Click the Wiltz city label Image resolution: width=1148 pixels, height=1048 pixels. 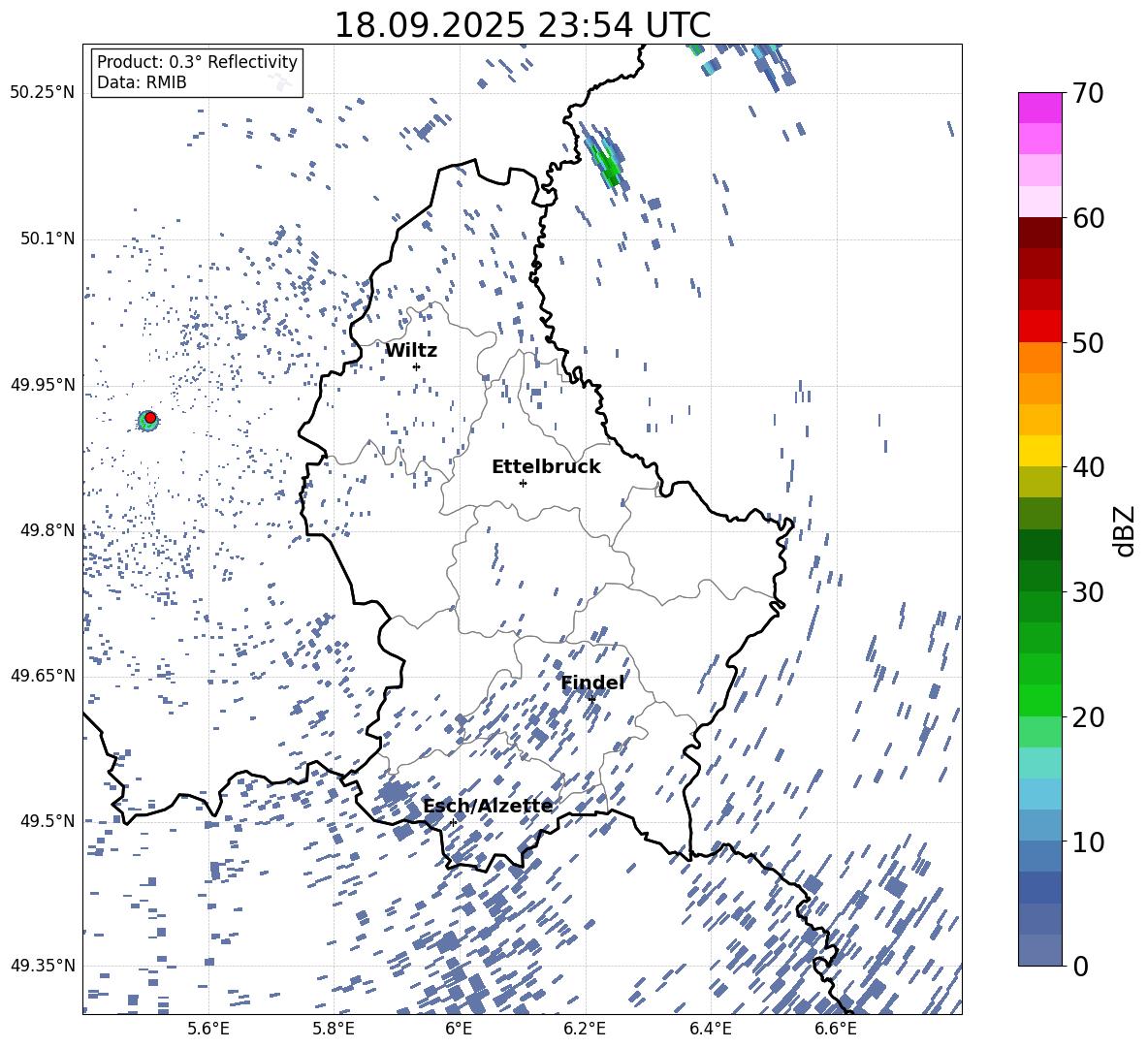[x=411, y=351]
